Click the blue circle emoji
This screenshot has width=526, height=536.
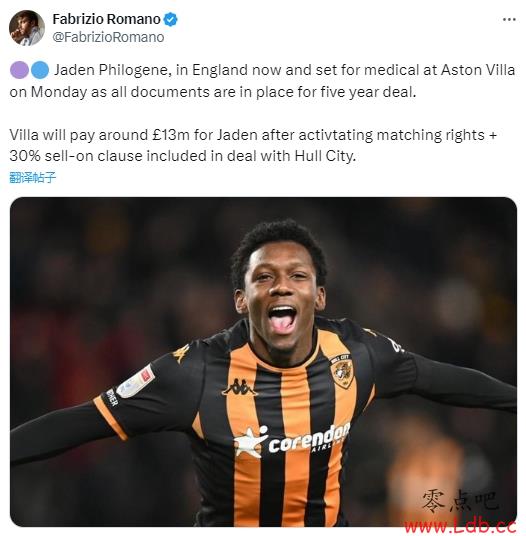pos(40,70)
